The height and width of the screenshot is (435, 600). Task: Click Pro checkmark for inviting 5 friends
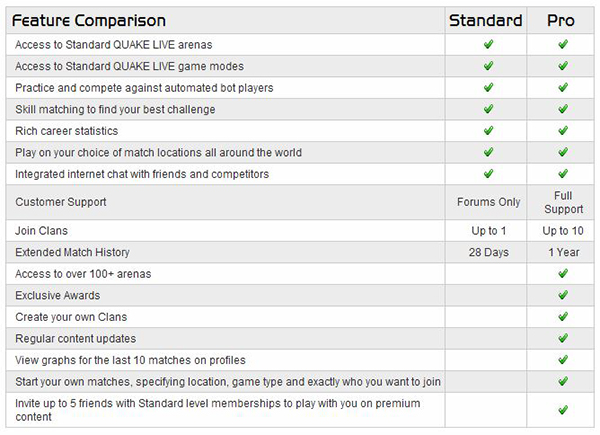coord(563,409)
